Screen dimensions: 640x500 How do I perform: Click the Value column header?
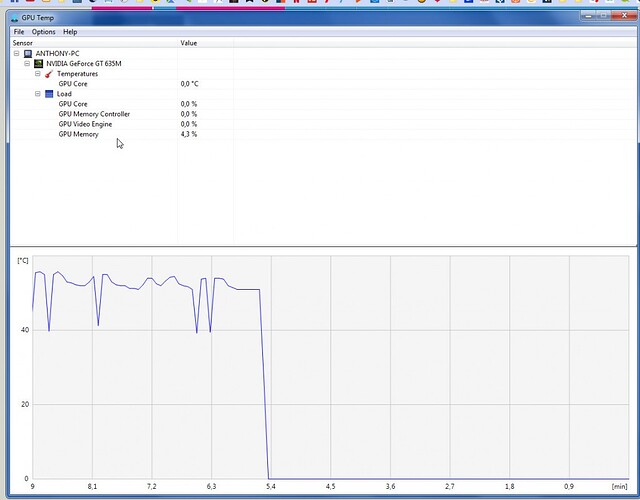coord(188,43)
